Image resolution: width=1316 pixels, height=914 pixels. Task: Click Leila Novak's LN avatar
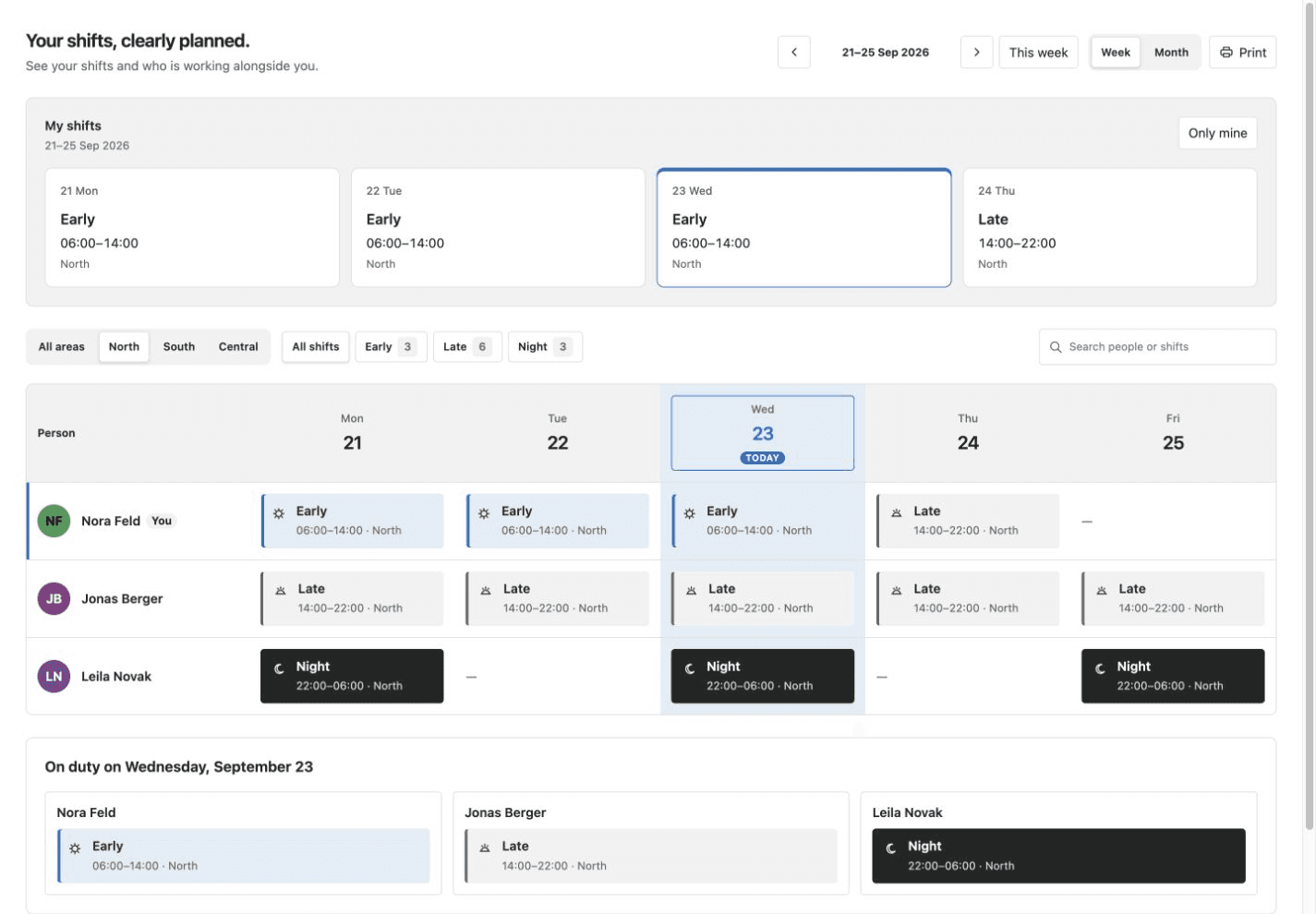pyautogui.click(x=54, y=676)
